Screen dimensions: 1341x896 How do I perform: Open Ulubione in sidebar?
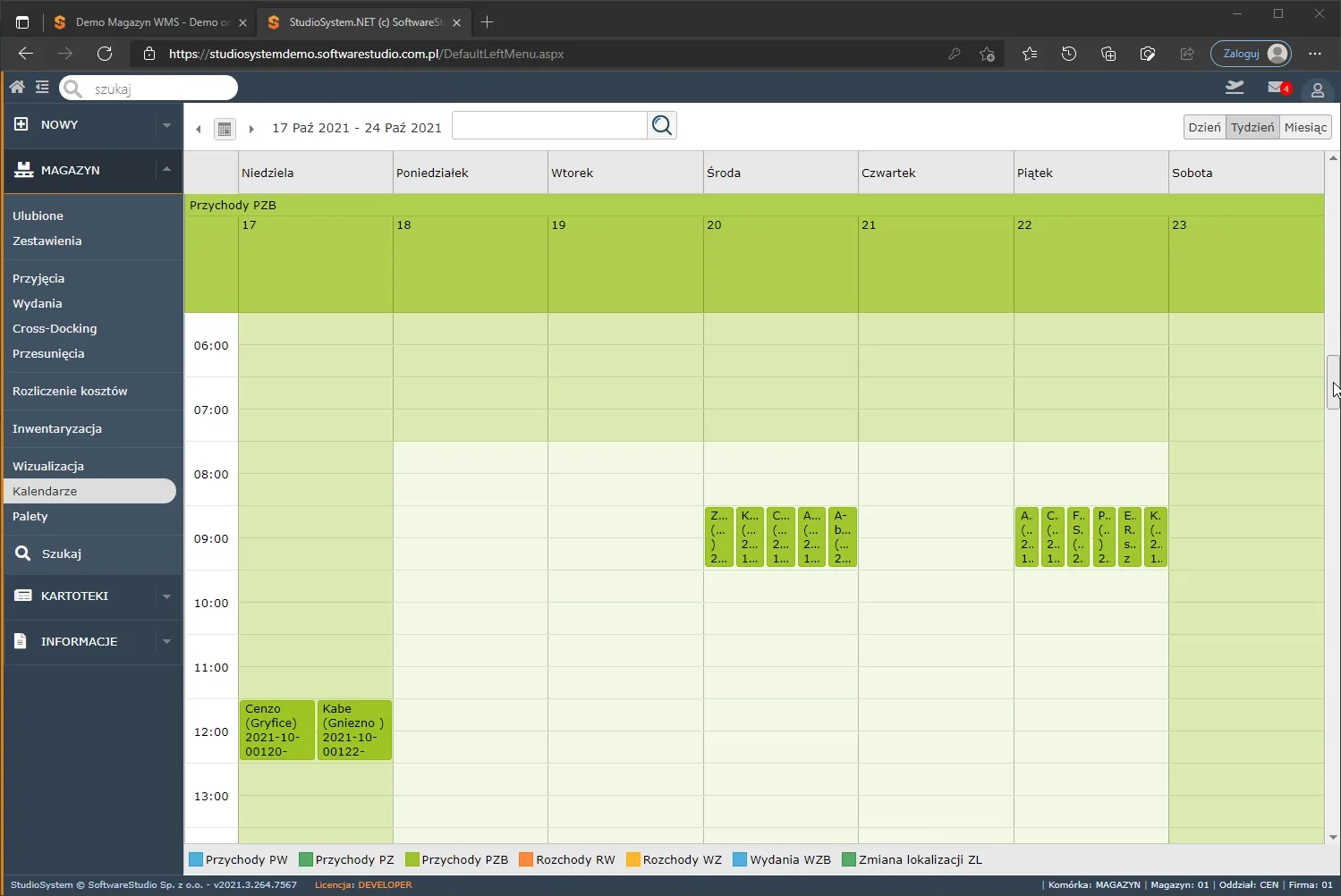38,216
